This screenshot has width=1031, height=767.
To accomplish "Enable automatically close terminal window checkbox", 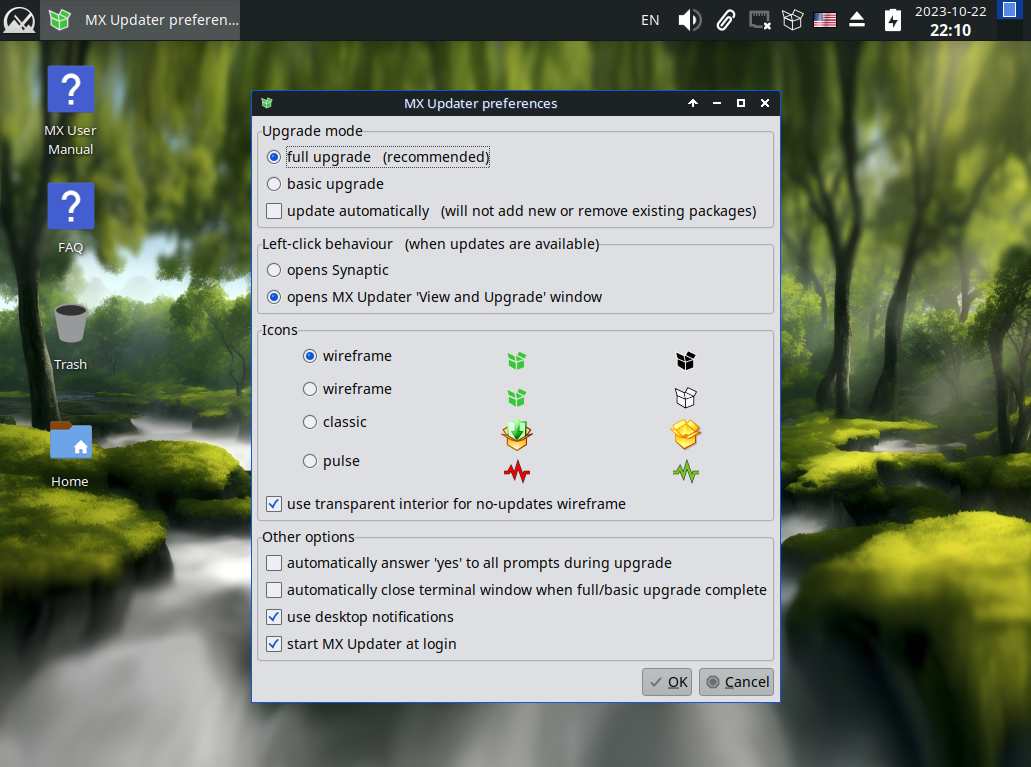I will tap(516, 590).
